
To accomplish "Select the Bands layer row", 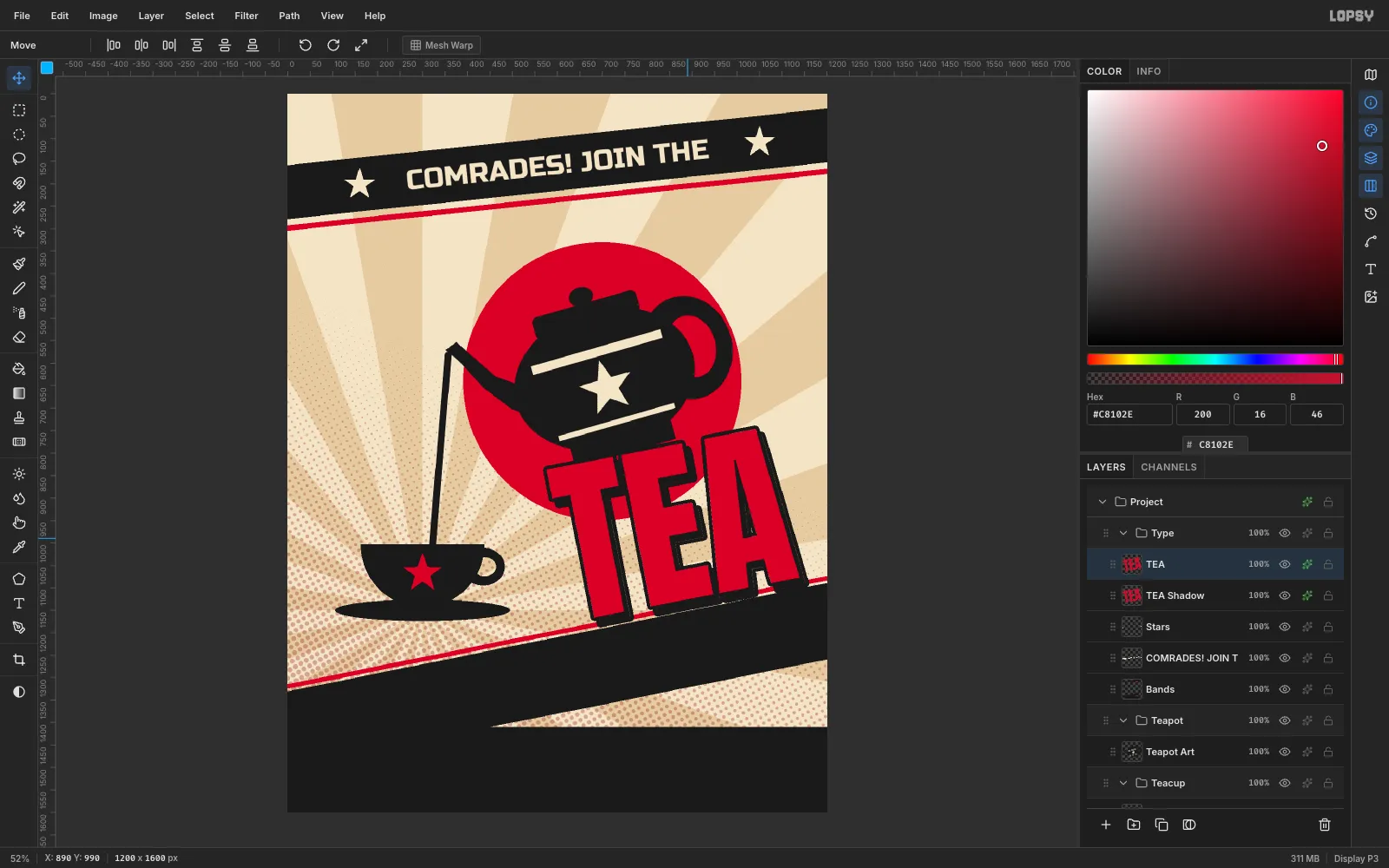I will (1215, 689).
